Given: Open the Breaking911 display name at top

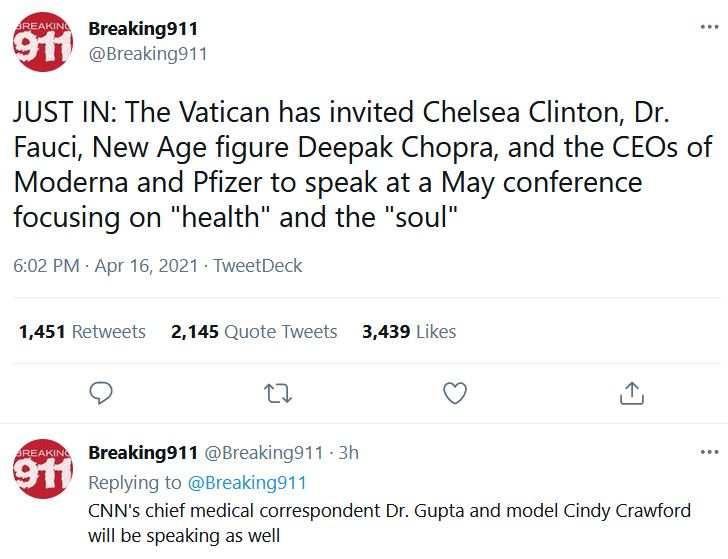Looking at the screenshot, I should click(143, 29).
